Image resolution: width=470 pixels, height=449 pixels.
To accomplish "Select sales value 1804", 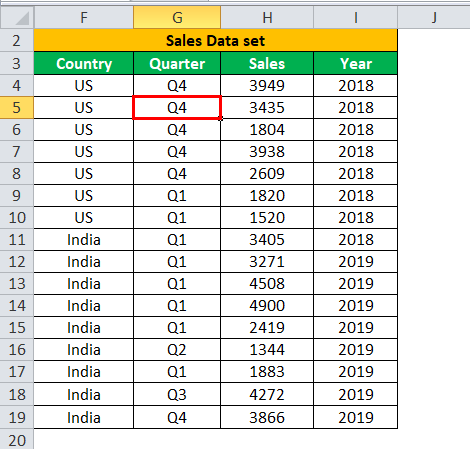I will coord(267,130).
